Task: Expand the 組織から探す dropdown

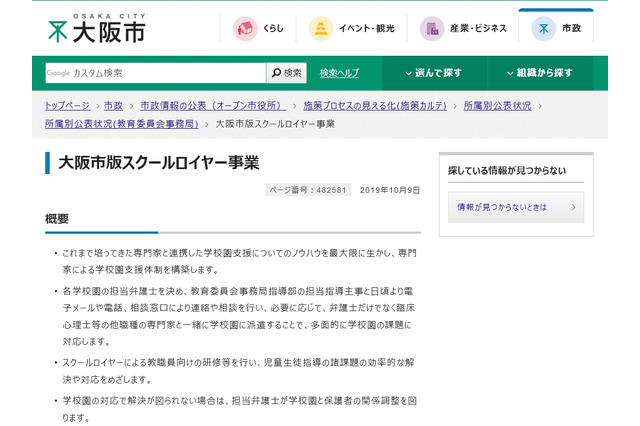Action: coord(540,73)
